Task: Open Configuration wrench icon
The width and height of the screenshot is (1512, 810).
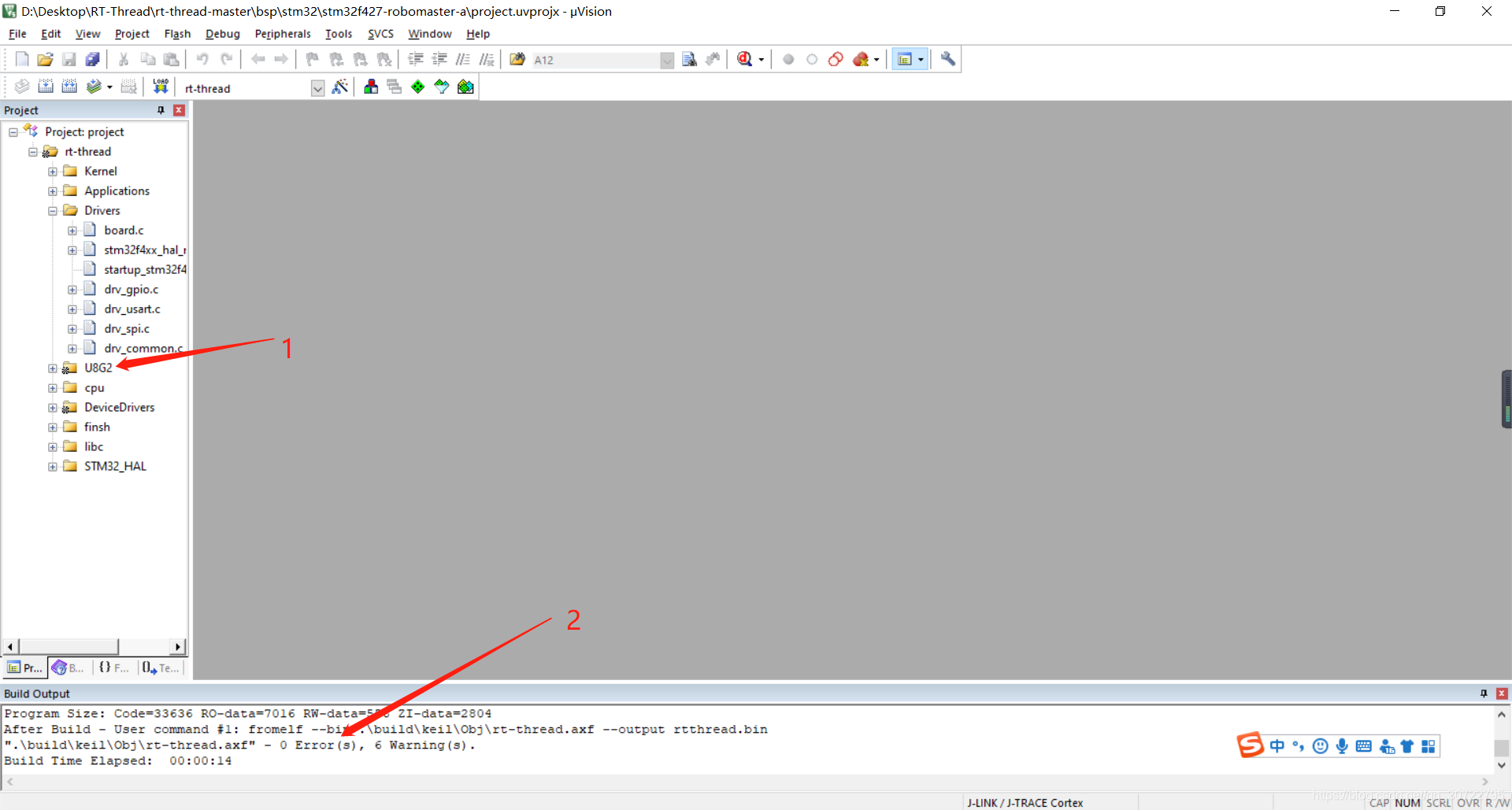Action: click(948, 59)
